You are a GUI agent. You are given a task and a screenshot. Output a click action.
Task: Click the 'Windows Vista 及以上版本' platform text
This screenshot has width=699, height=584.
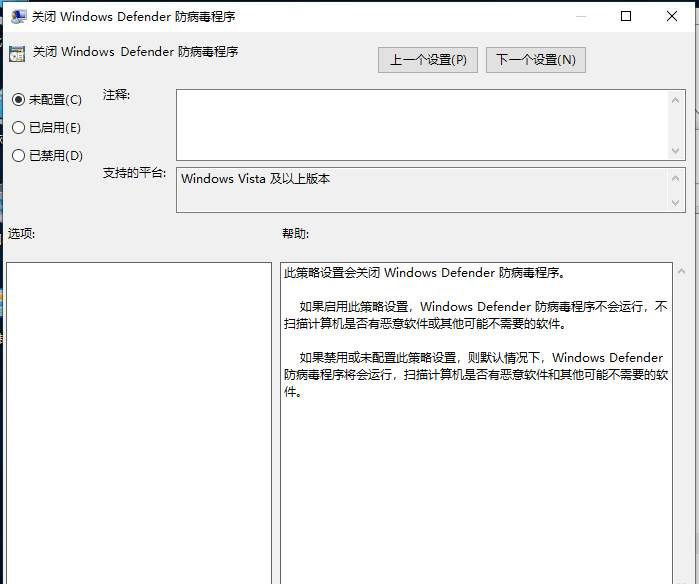(x=255, y=179)
